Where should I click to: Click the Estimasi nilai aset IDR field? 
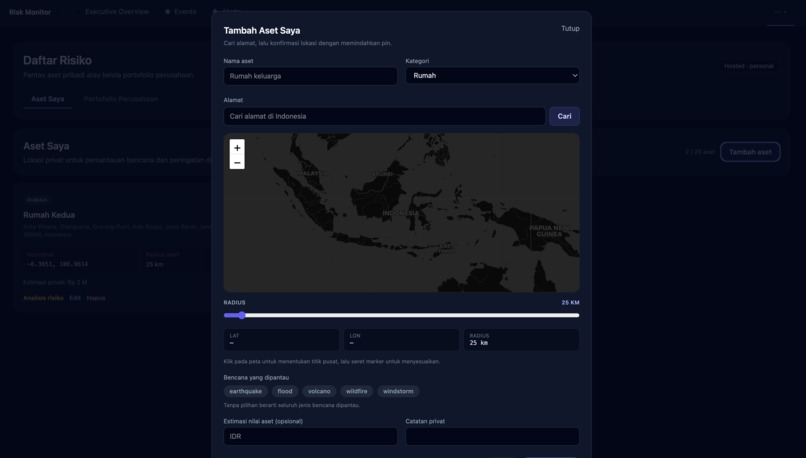(x=310, y=436)
